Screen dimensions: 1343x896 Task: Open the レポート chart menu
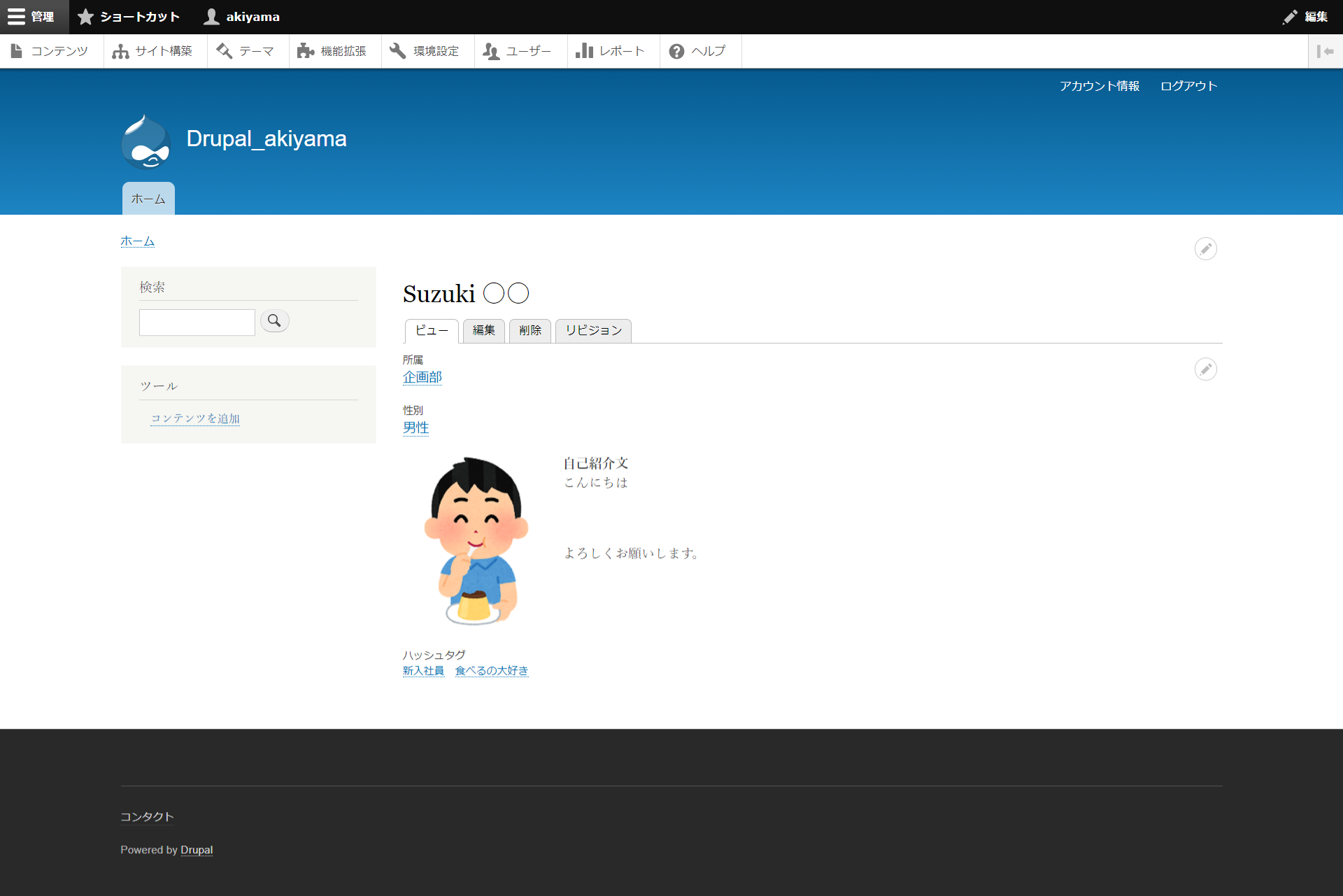point(611,51)
